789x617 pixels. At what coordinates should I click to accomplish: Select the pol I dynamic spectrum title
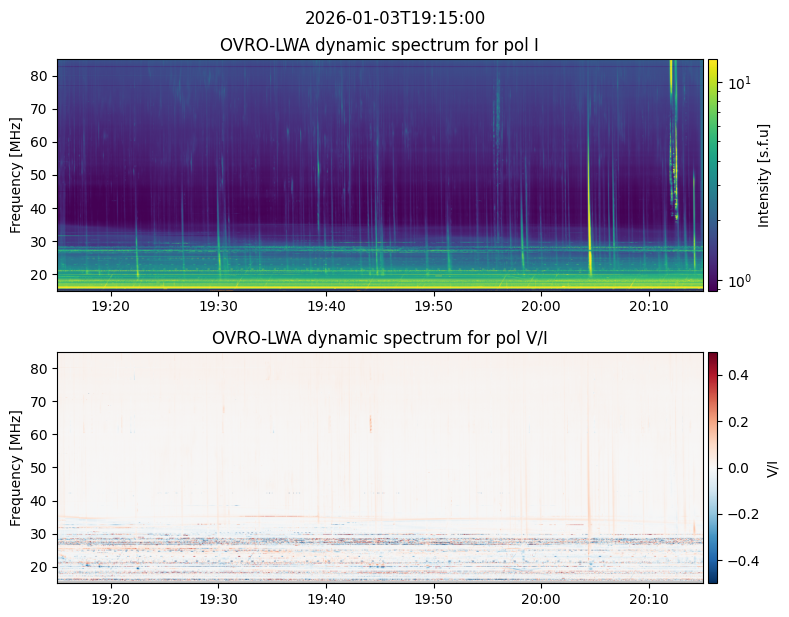click(x=379, y=45)
